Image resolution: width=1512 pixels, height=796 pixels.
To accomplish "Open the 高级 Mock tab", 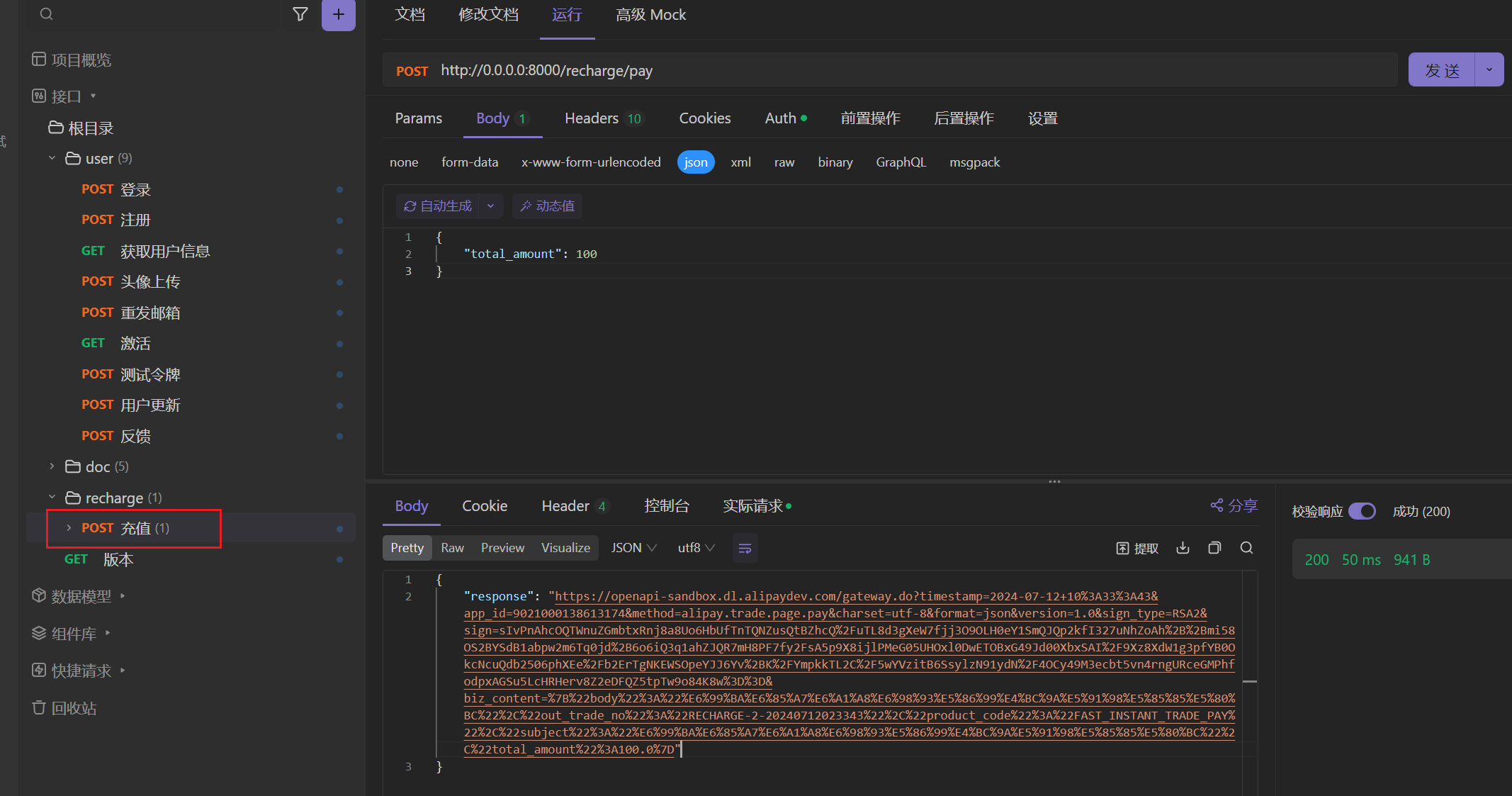I will [x=650, y=15].
